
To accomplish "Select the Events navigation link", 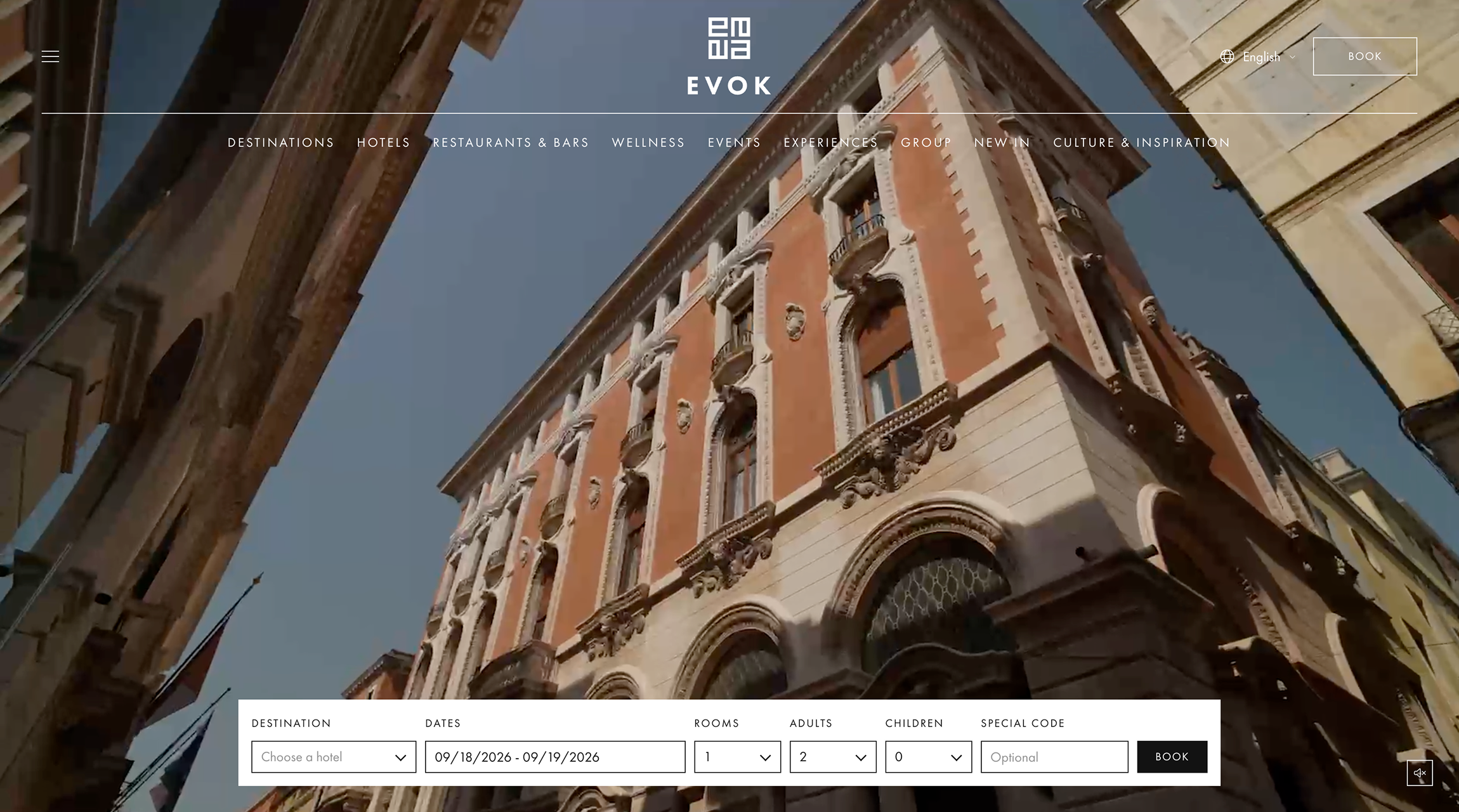I will [x=735, y=143].
